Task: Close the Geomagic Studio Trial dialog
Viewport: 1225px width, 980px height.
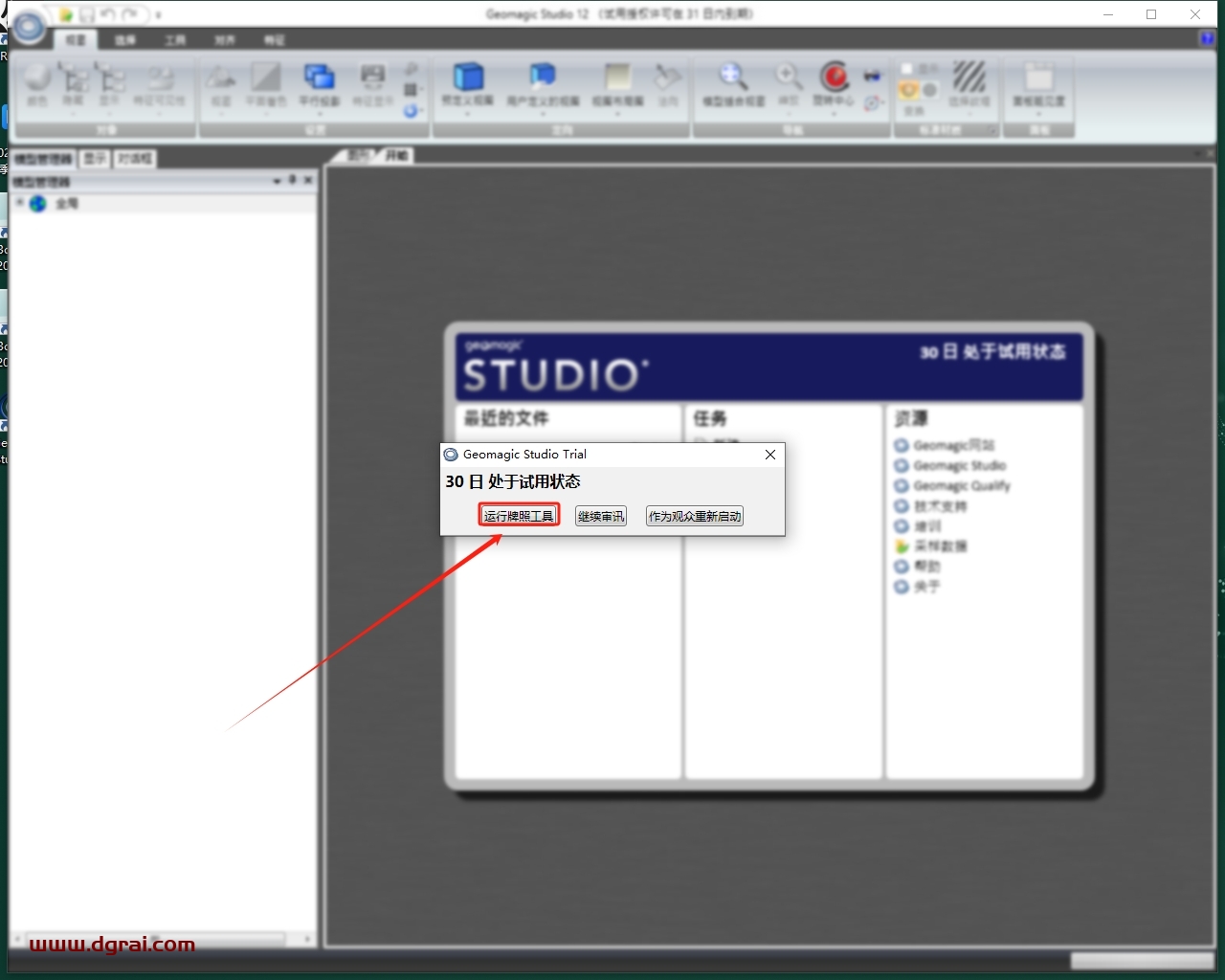Action: pos(770,455)
